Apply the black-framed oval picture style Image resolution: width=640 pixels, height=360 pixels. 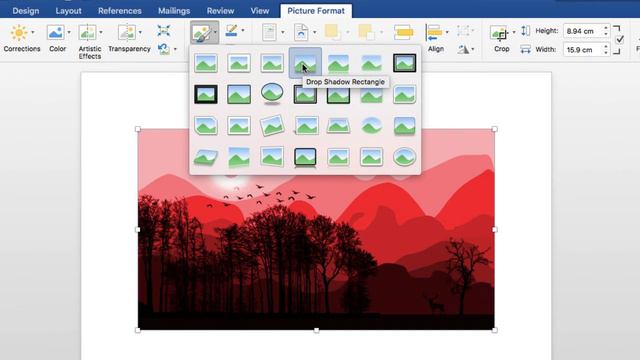[272, 94]
